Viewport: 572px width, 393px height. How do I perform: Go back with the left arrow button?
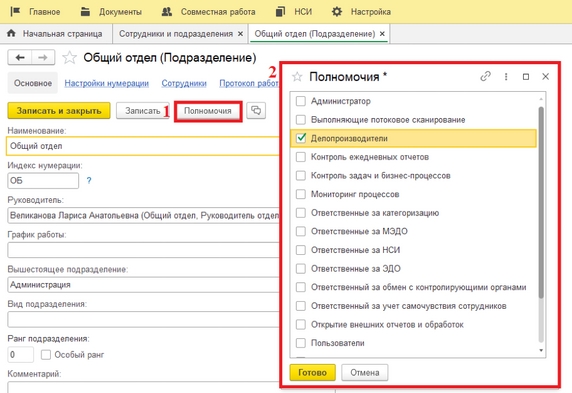(x=20, y=57)
